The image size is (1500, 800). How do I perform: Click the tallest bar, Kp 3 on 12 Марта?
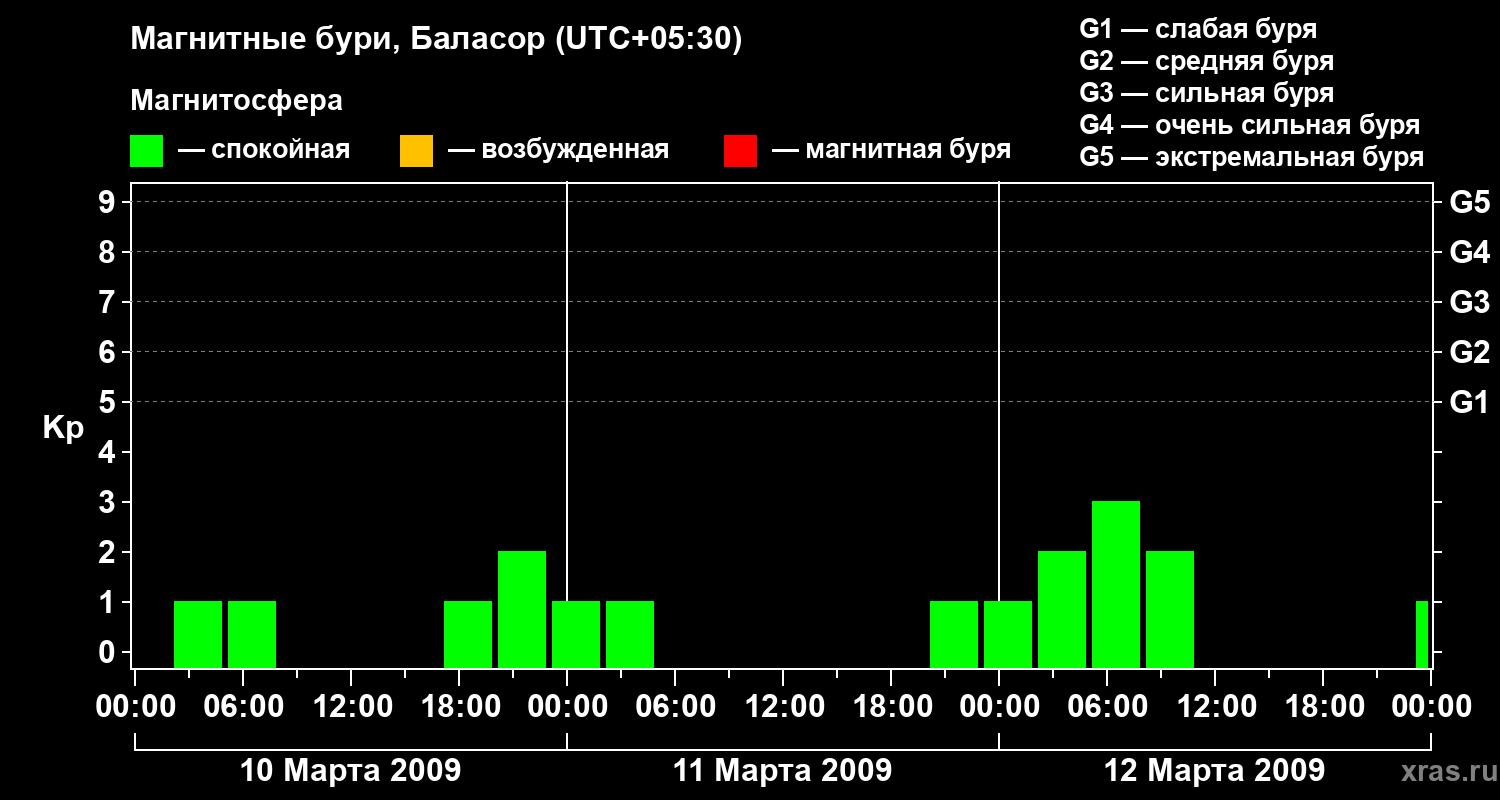pyautogui.click(x=1116, y=584)
